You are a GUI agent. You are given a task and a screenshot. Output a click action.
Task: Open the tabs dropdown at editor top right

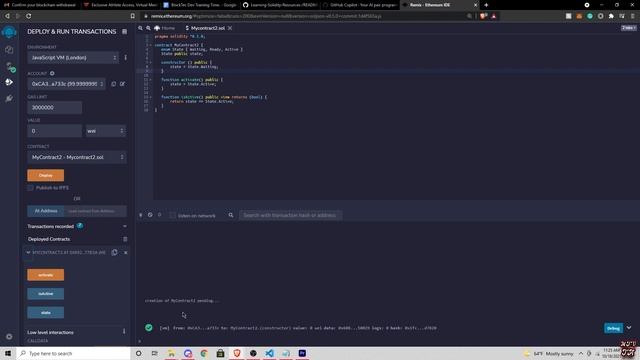(629, 28)
